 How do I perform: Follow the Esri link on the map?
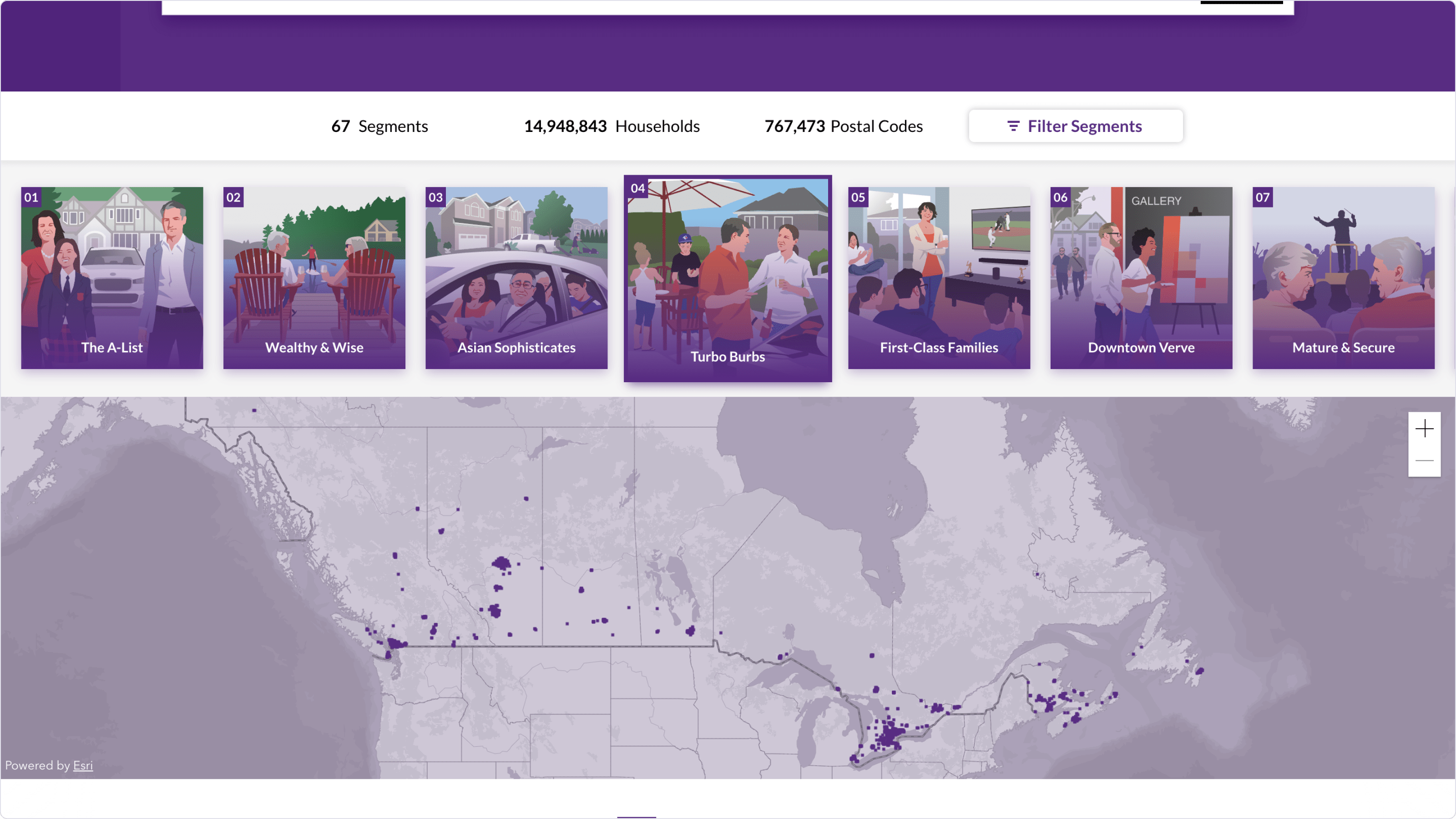pyautogui.click(x=82, y=765)
